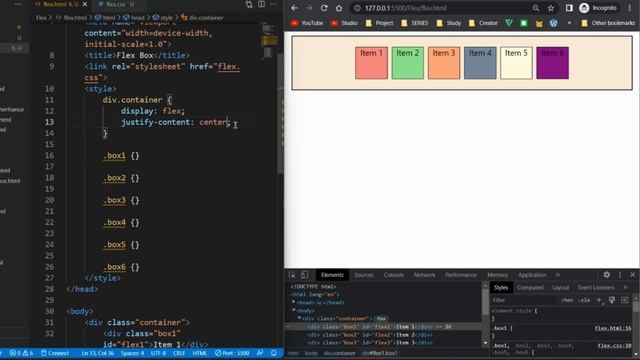Go forward in the browser
This screenshot has height=360, width=640.
coord(309,8)
